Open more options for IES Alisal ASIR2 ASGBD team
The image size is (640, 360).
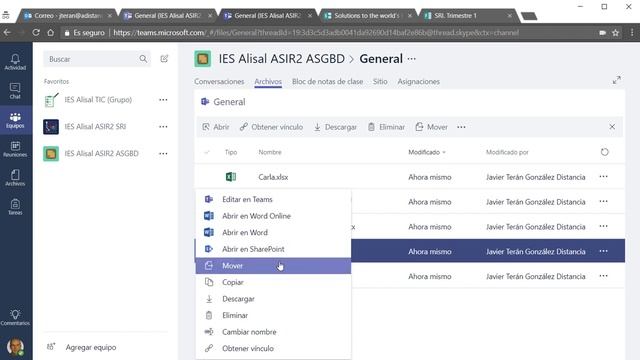163,153
